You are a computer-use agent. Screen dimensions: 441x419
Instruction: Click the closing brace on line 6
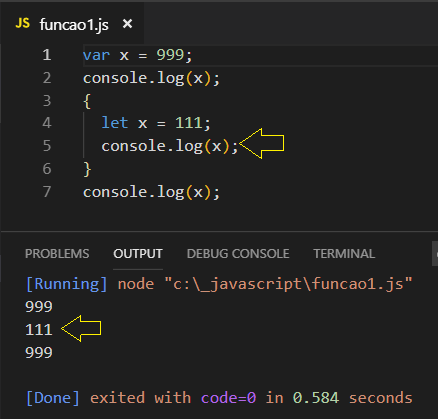coord(87,169)
